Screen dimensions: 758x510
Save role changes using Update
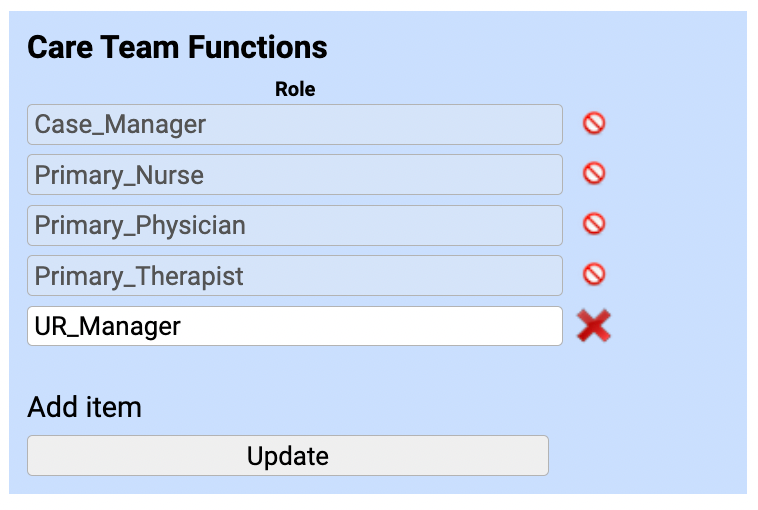(287, 456)
